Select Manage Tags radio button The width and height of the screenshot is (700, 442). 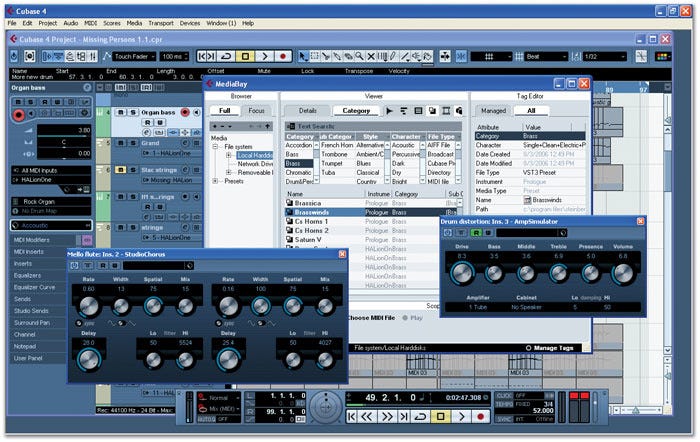pyautogui.click(x=529, y=348)
